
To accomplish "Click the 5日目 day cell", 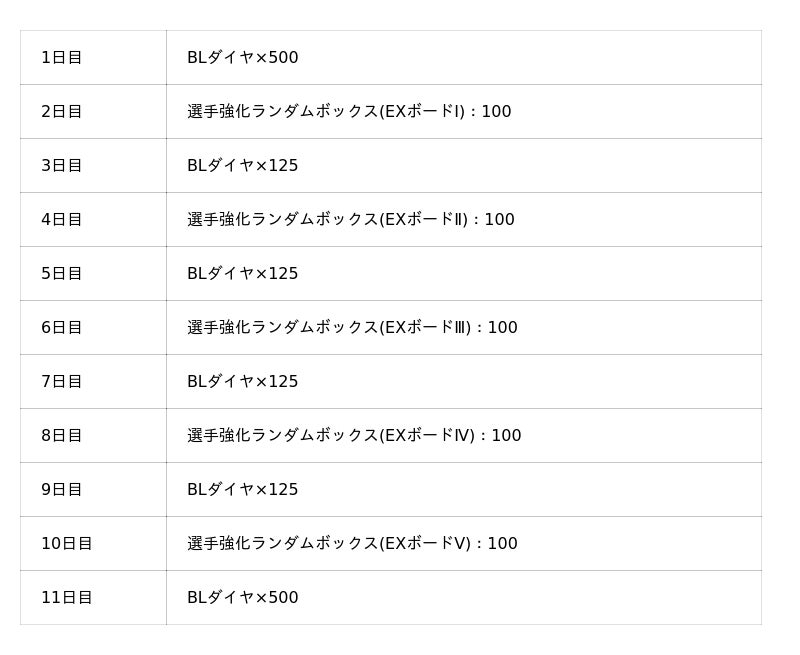I will (62, 274).
